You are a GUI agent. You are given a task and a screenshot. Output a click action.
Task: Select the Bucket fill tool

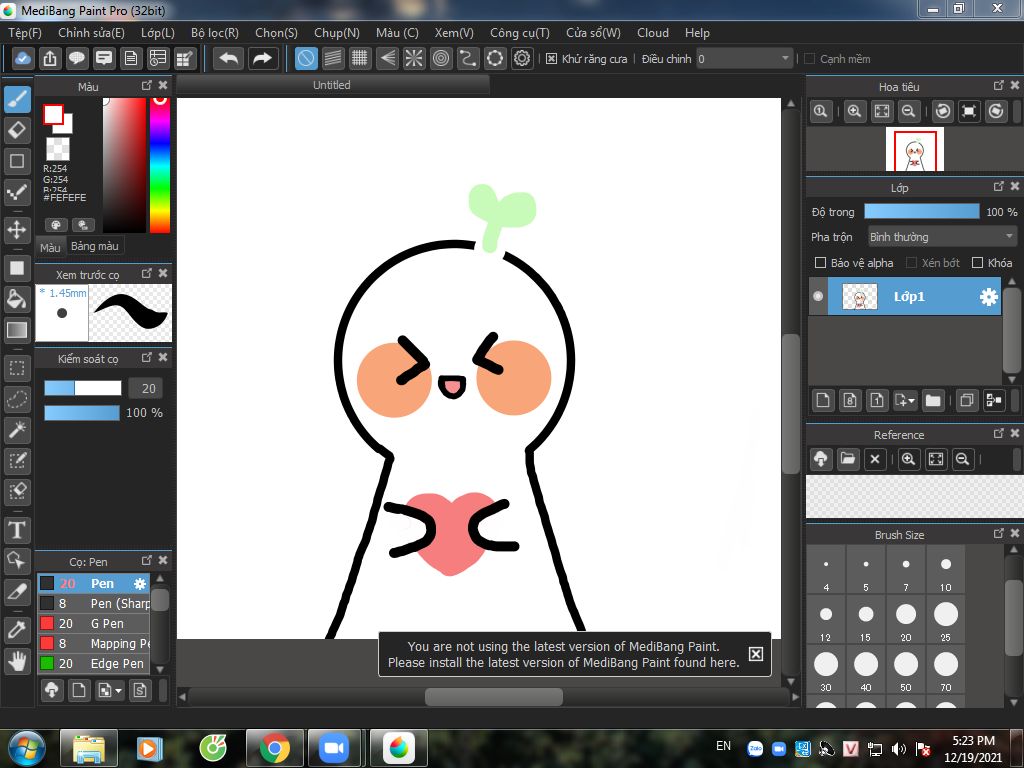click(18, 299)
